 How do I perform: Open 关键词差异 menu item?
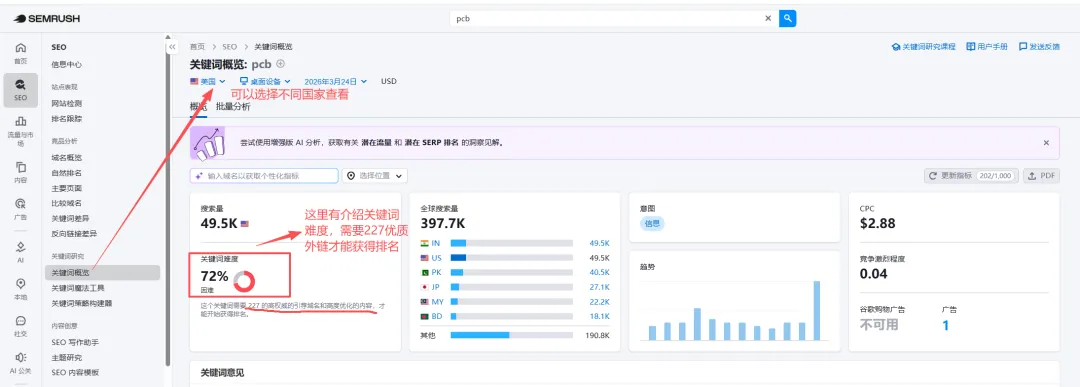point(70,218)
